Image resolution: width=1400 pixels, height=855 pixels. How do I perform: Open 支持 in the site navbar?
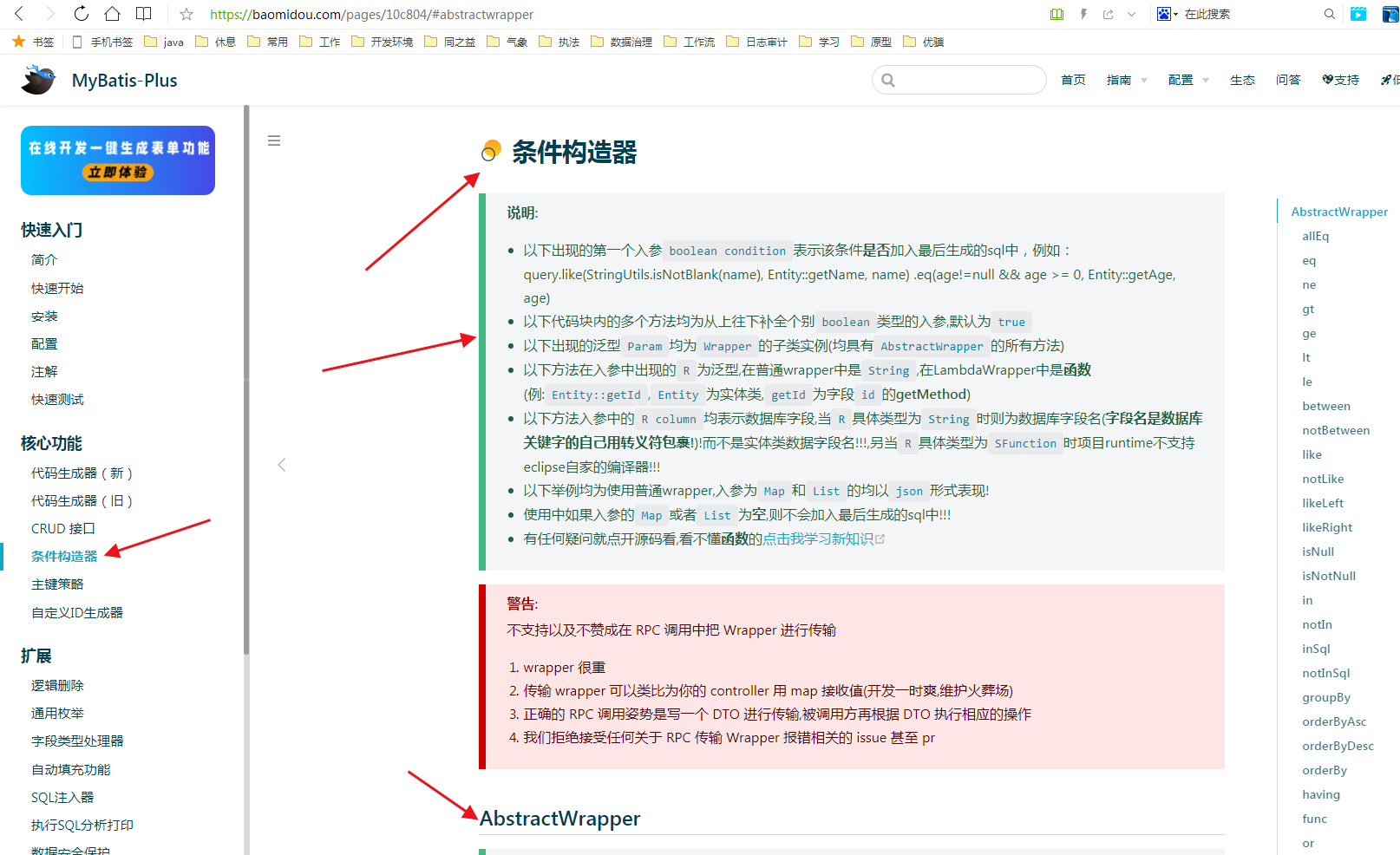click(1341, 80)
